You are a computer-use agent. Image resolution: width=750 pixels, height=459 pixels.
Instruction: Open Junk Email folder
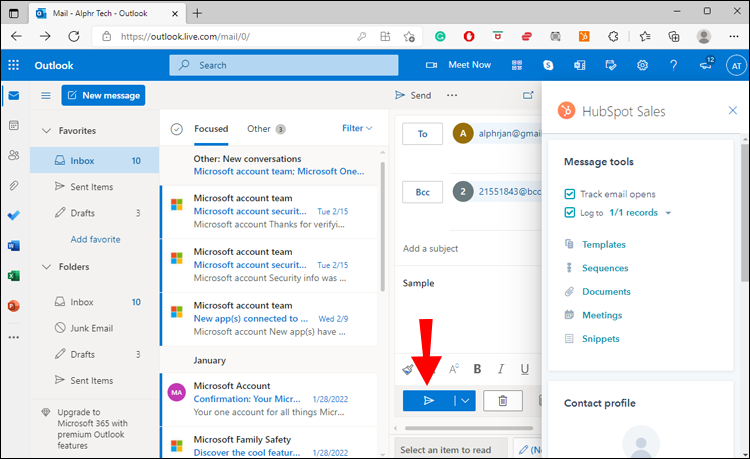[95, 328]
